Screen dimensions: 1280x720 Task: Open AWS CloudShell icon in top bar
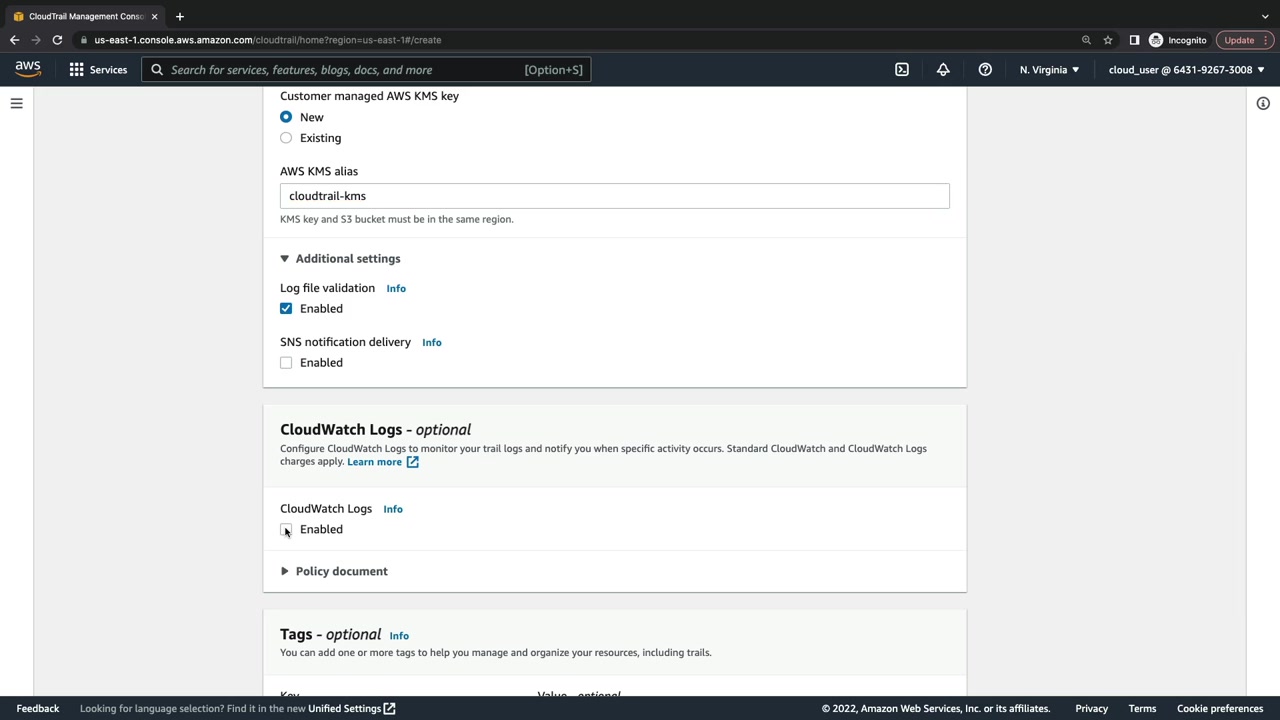[x=902, y=70]
